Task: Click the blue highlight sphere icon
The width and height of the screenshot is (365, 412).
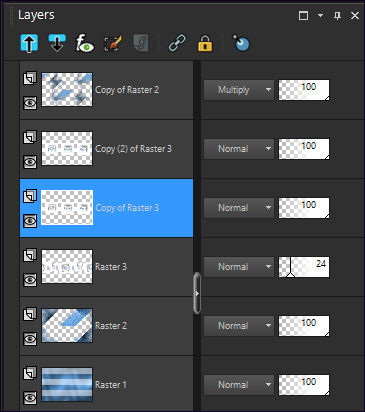Action: click(x=241, y=43)
